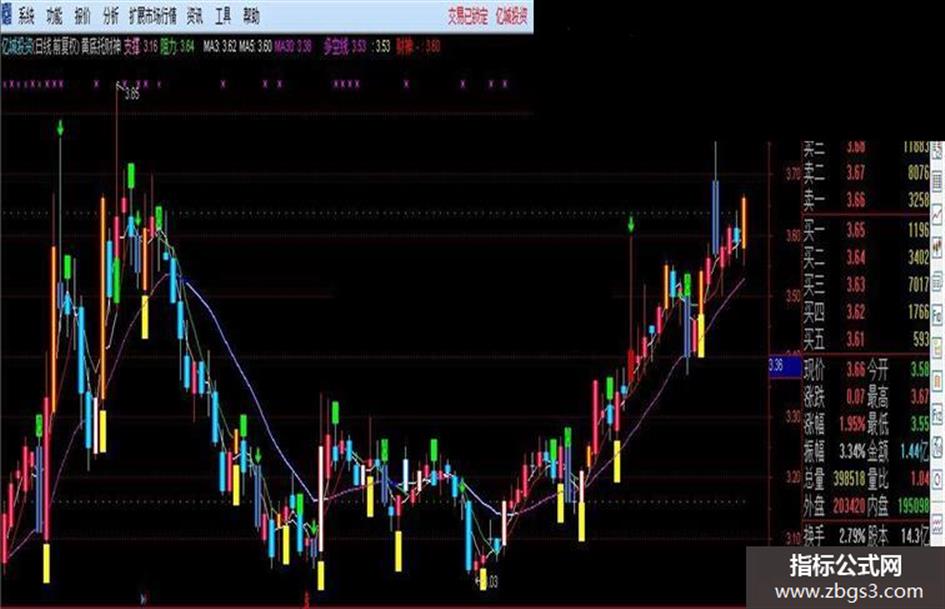Viewport: 945px width, 609px height.
Task: Click the 财神 3.60 indicator label
Action: (418, 47)
